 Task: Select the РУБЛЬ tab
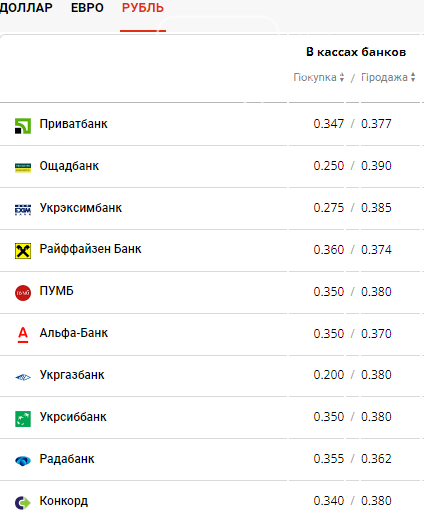(143, 8)
